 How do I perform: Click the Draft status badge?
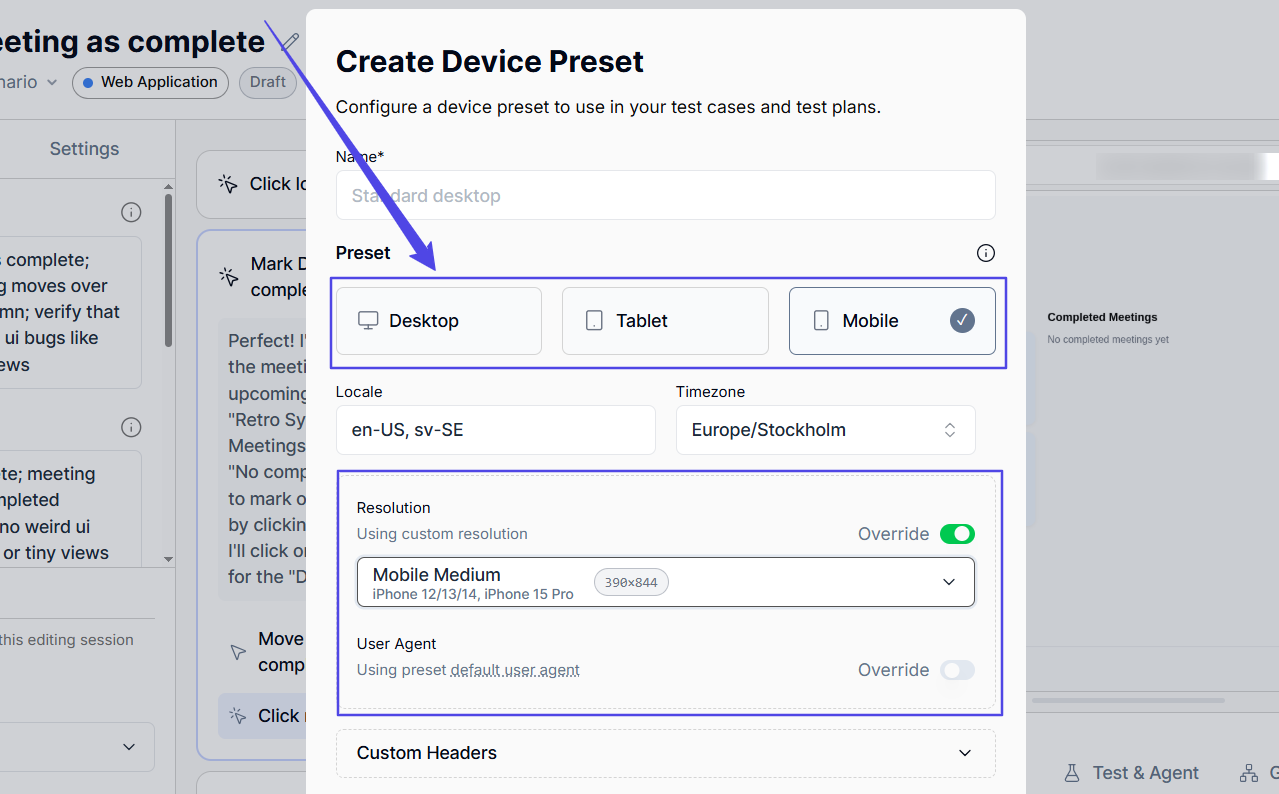[x=267, y=83]
